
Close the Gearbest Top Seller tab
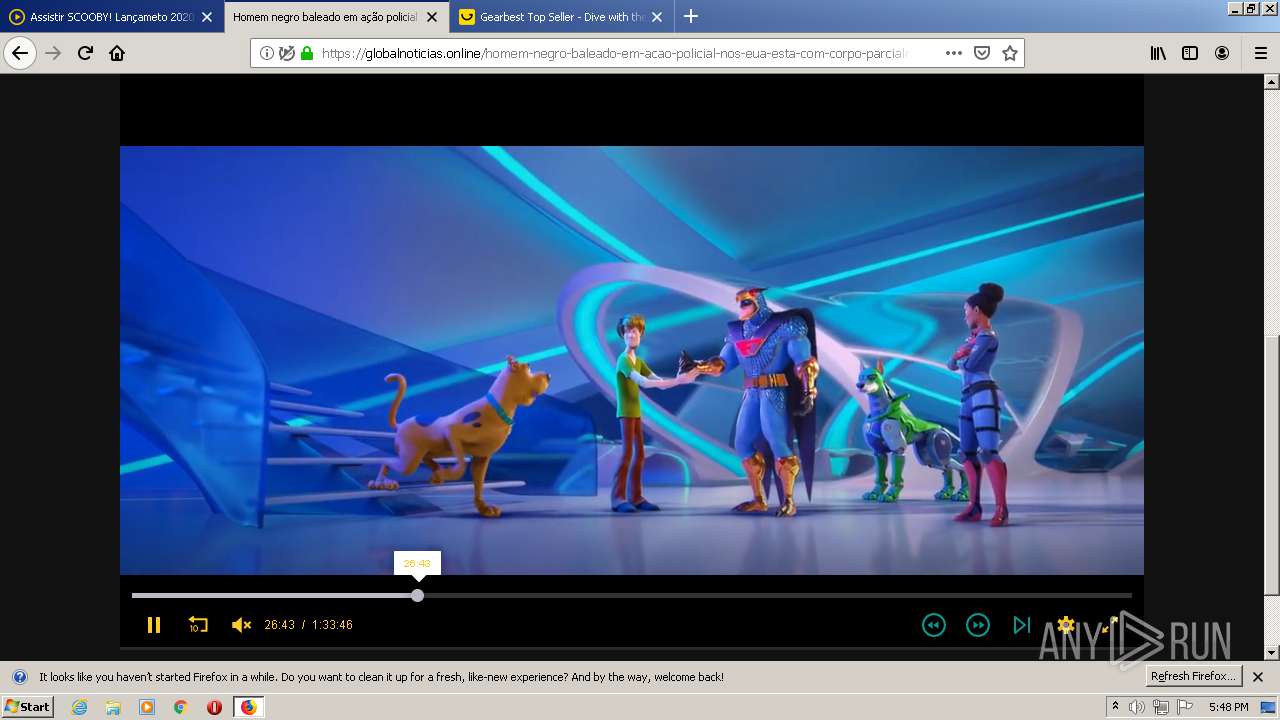click(657, 17)
